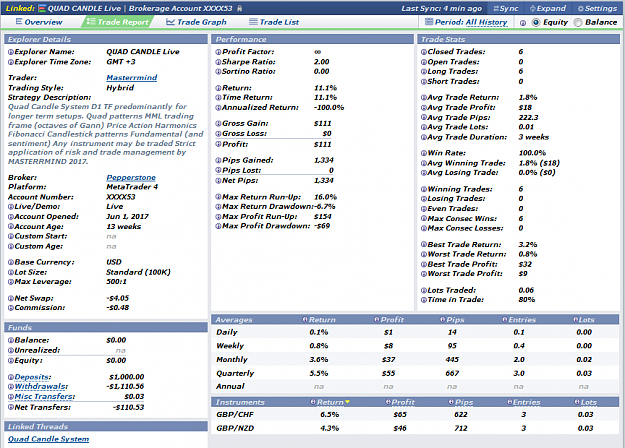The width and height of the screenshot is (625, 448).
Task: Click info icon beside Time in Trade
Action: (x=424, y=300)
